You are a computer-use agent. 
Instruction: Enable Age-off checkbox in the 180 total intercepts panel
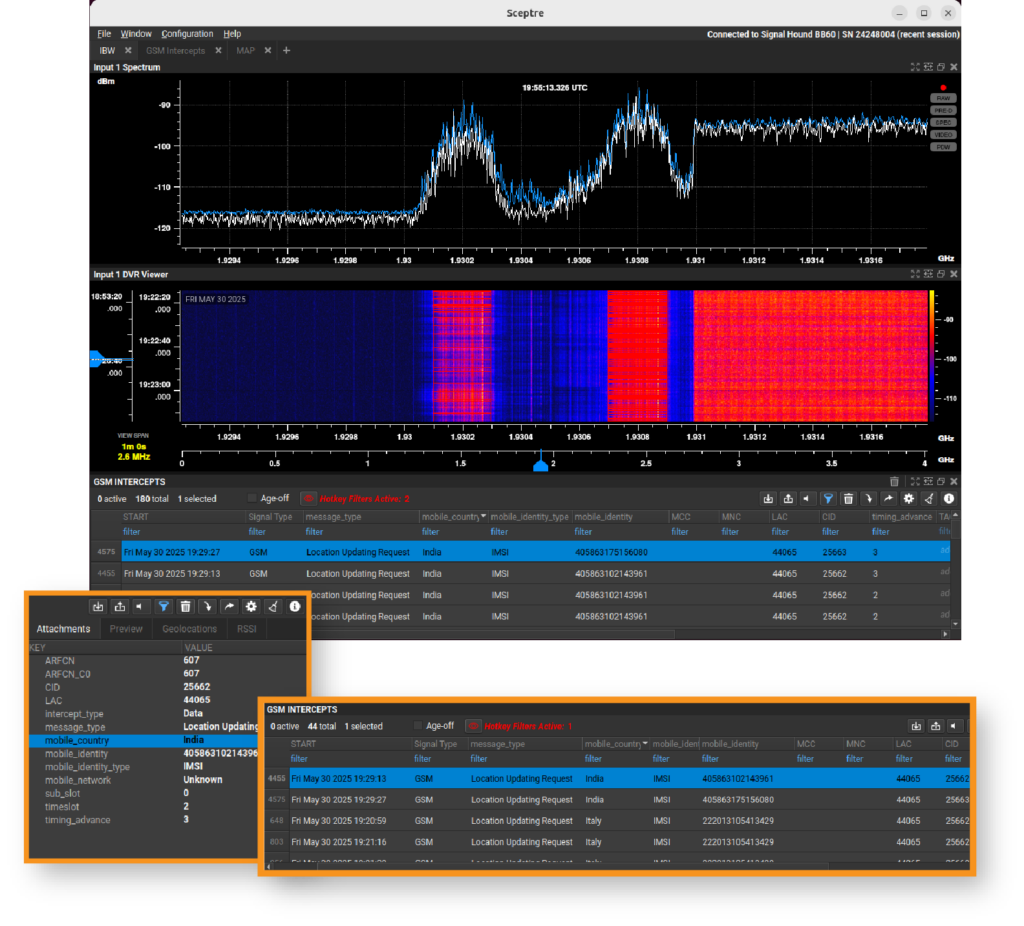tap(252, 498)
